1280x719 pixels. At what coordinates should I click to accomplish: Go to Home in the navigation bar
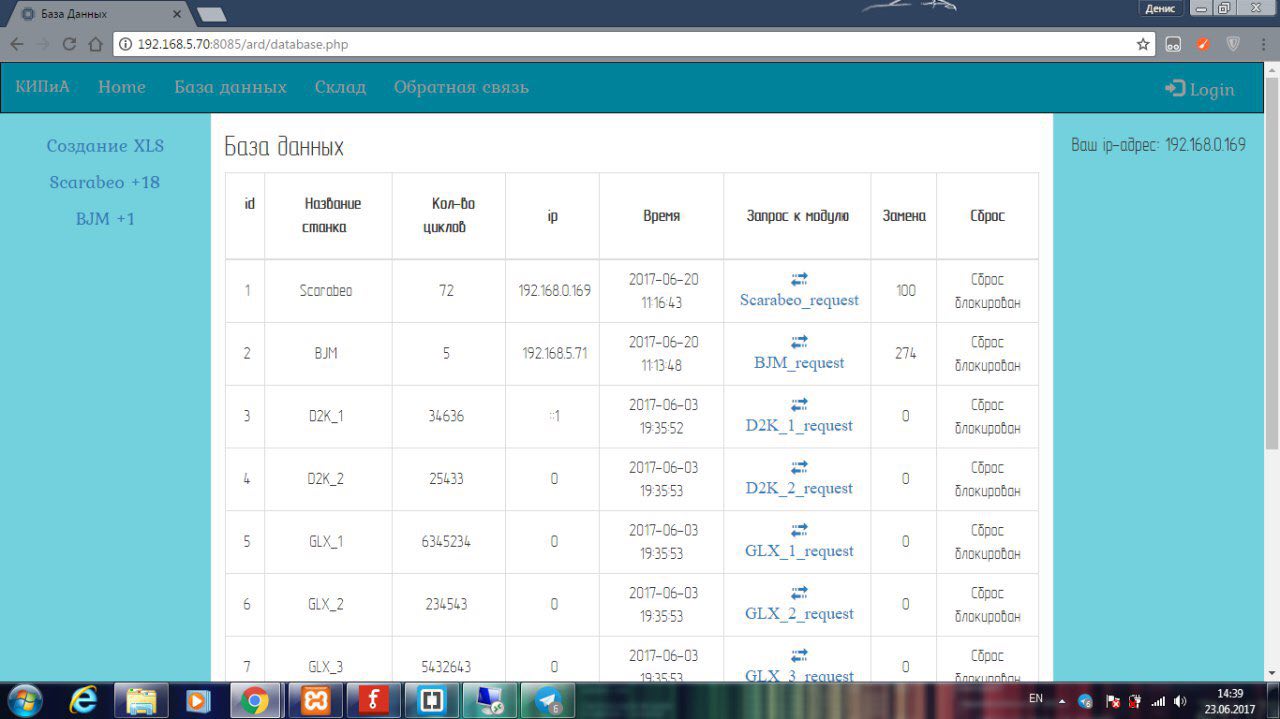click(122, 87)
